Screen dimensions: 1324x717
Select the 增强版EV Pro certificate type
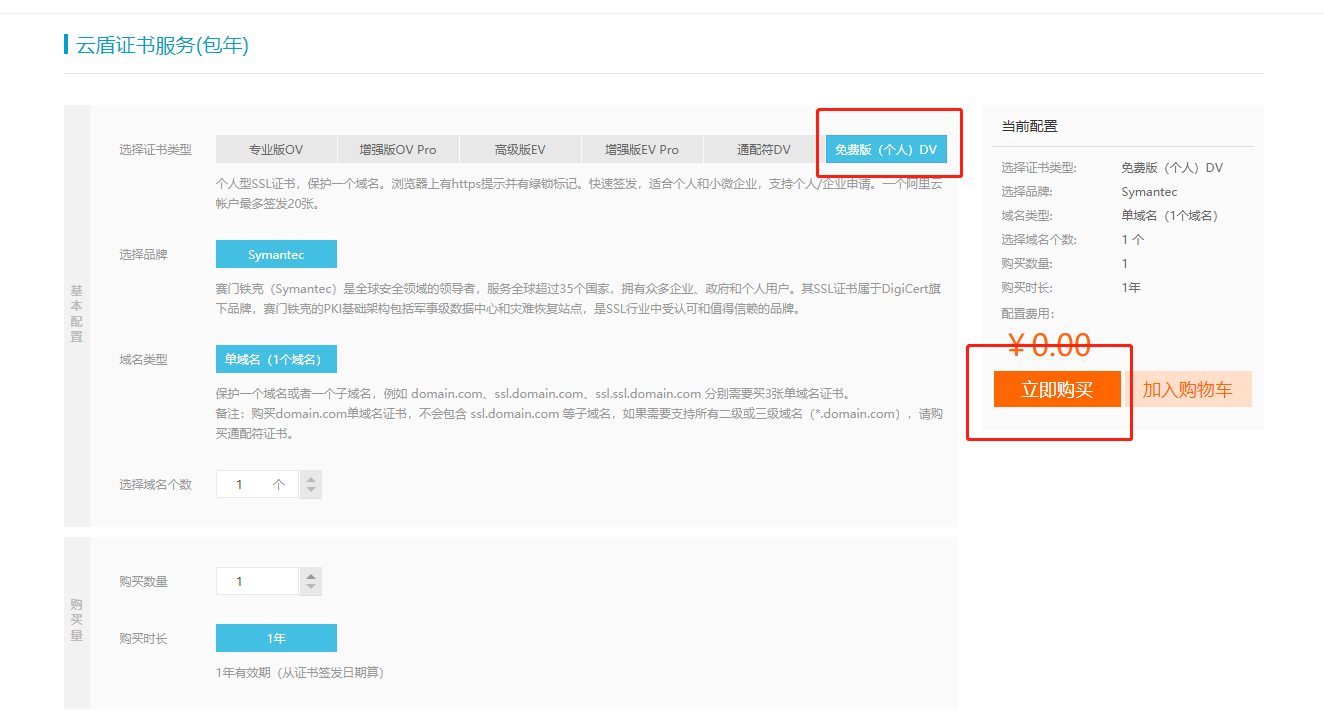642,148
